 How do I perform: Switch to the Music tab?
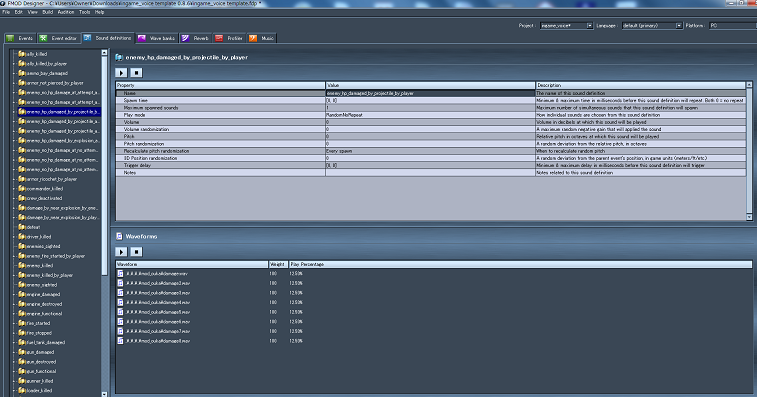[x=262, y=38]
